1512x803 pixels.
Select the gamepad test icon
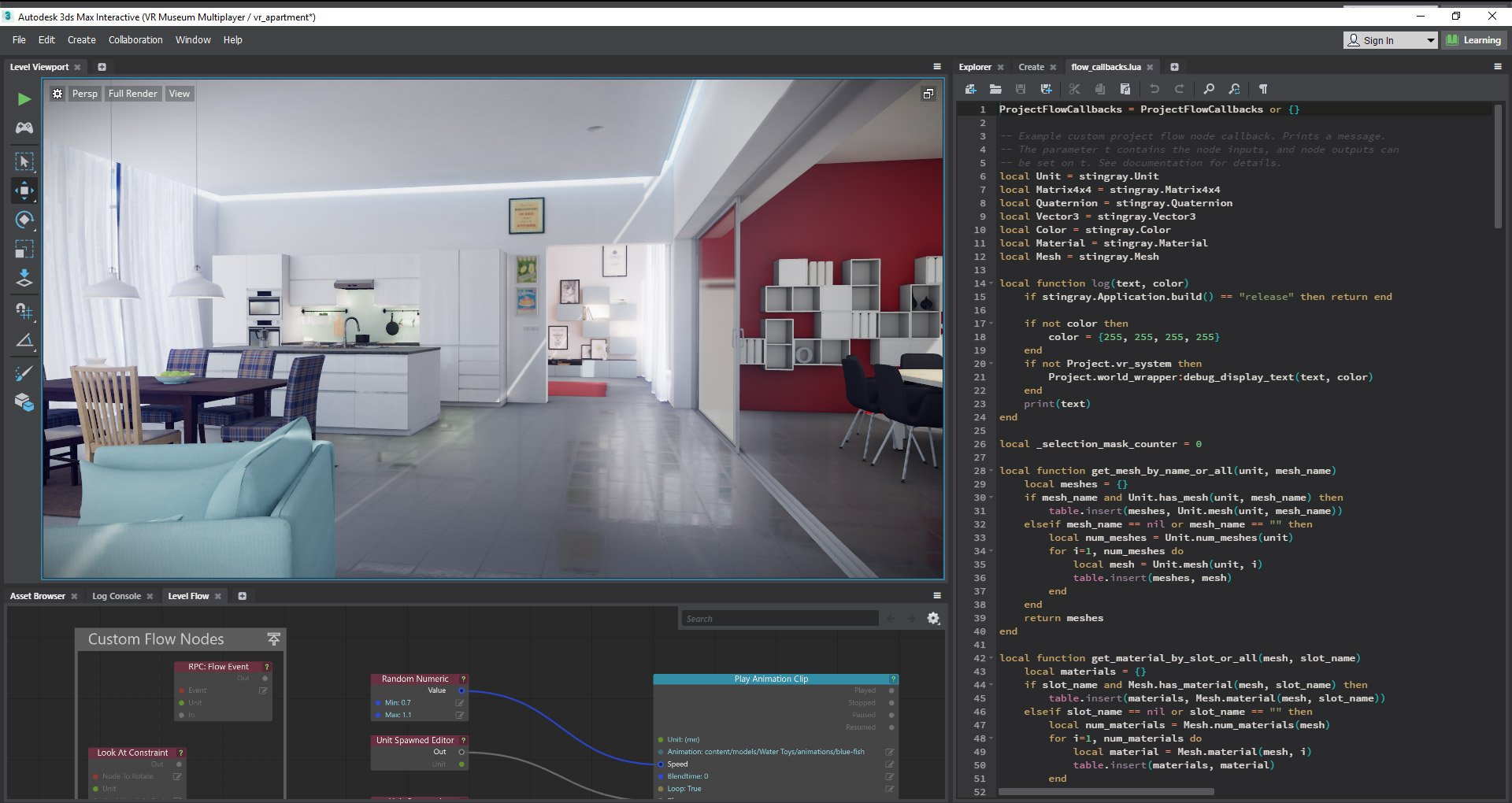pos(24,127)
